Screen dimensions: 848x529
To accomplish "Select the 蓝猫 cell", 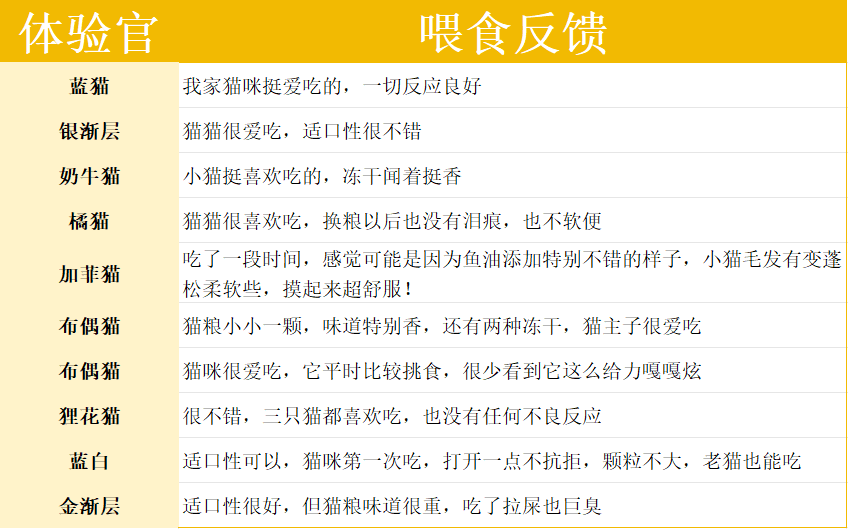I will (89, 86).
